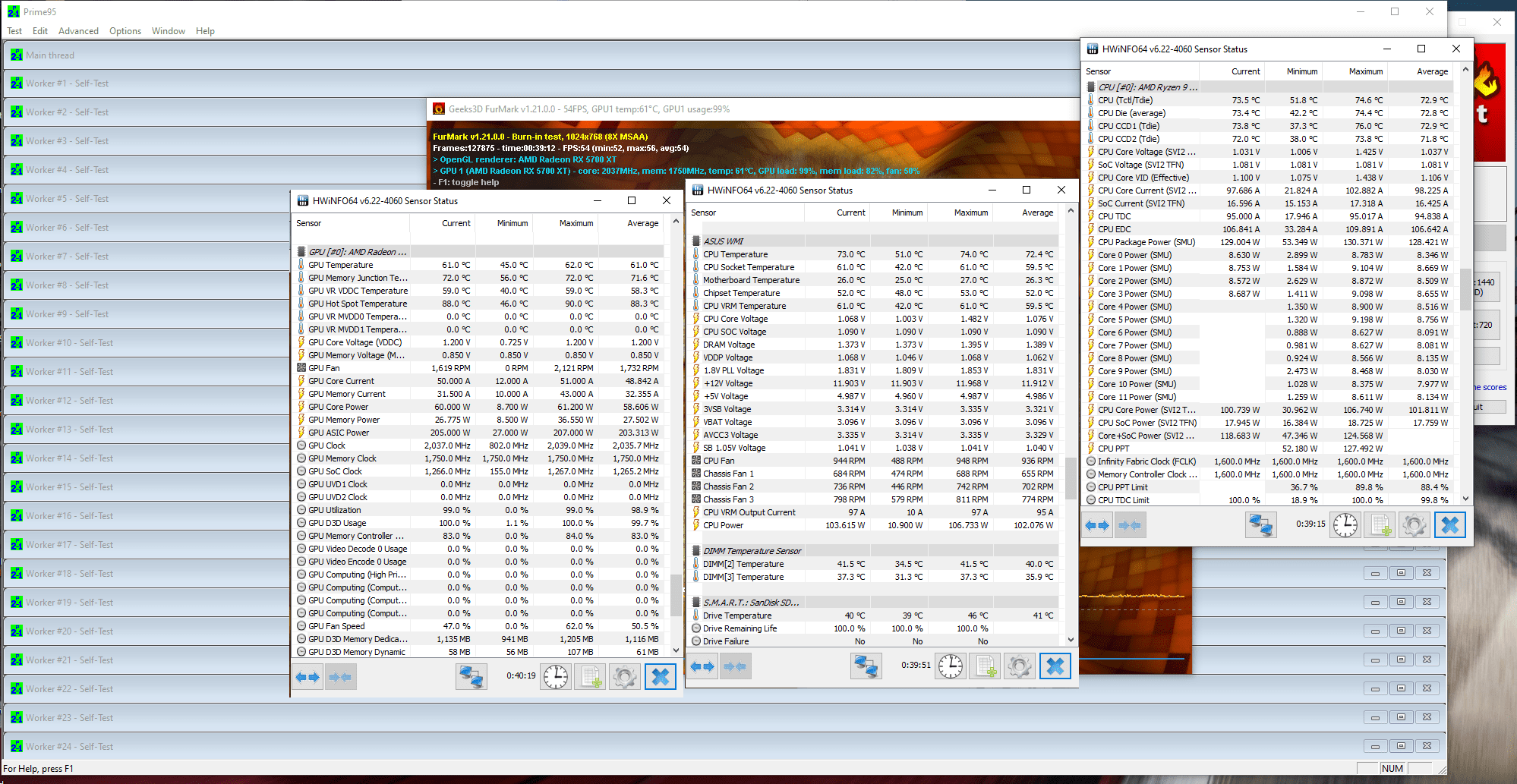The image size is (1517, 784).
Task: Collapse the S.M.A.R.T.: SanDisk group header
Action: pos(874,603)
